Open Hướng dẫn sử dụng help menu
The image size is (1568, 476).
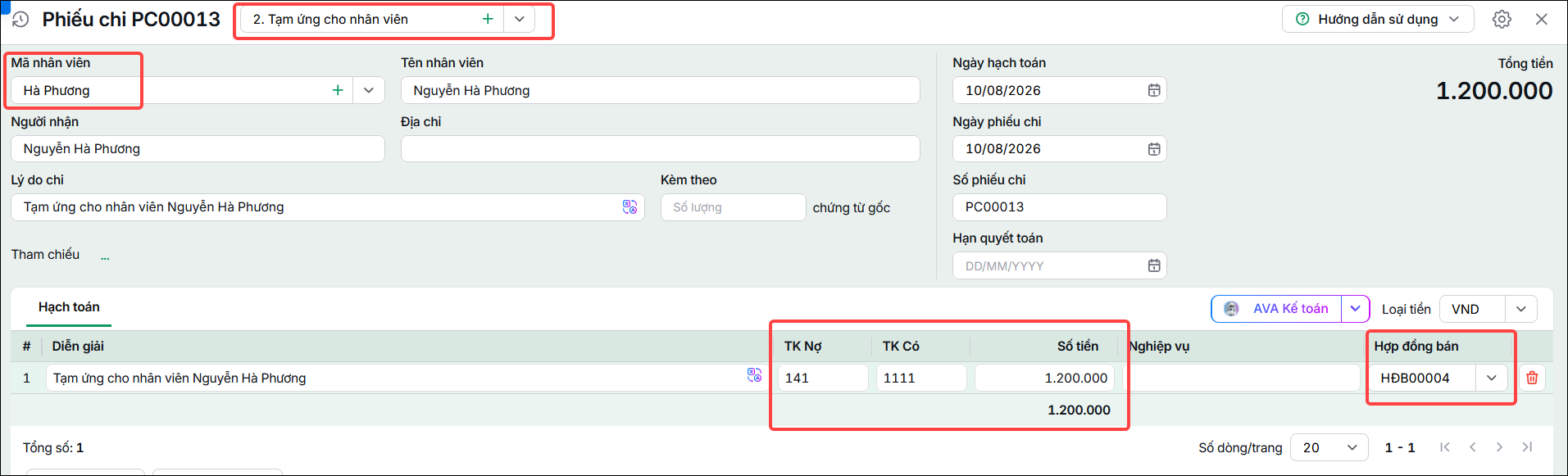(x=1378, y=19)
